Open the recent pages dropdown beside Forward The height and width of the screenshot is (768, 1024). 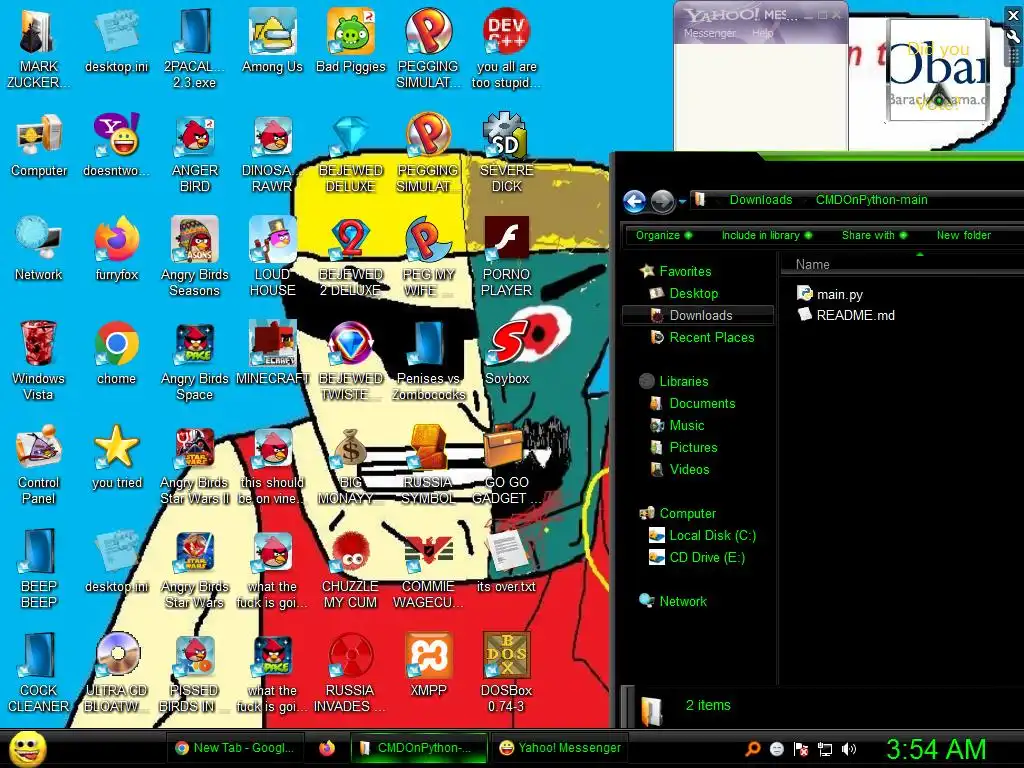click(x=682, y=201)
